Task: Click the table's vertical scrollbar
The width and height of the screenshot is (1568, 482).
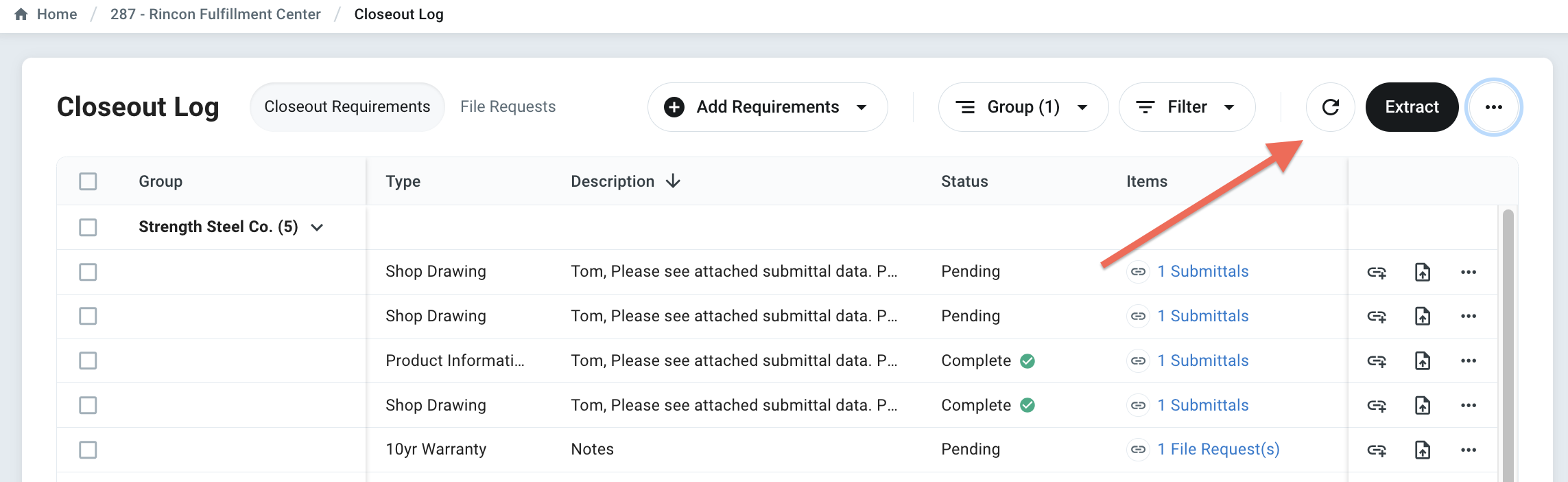Action: click(1508, 343)
